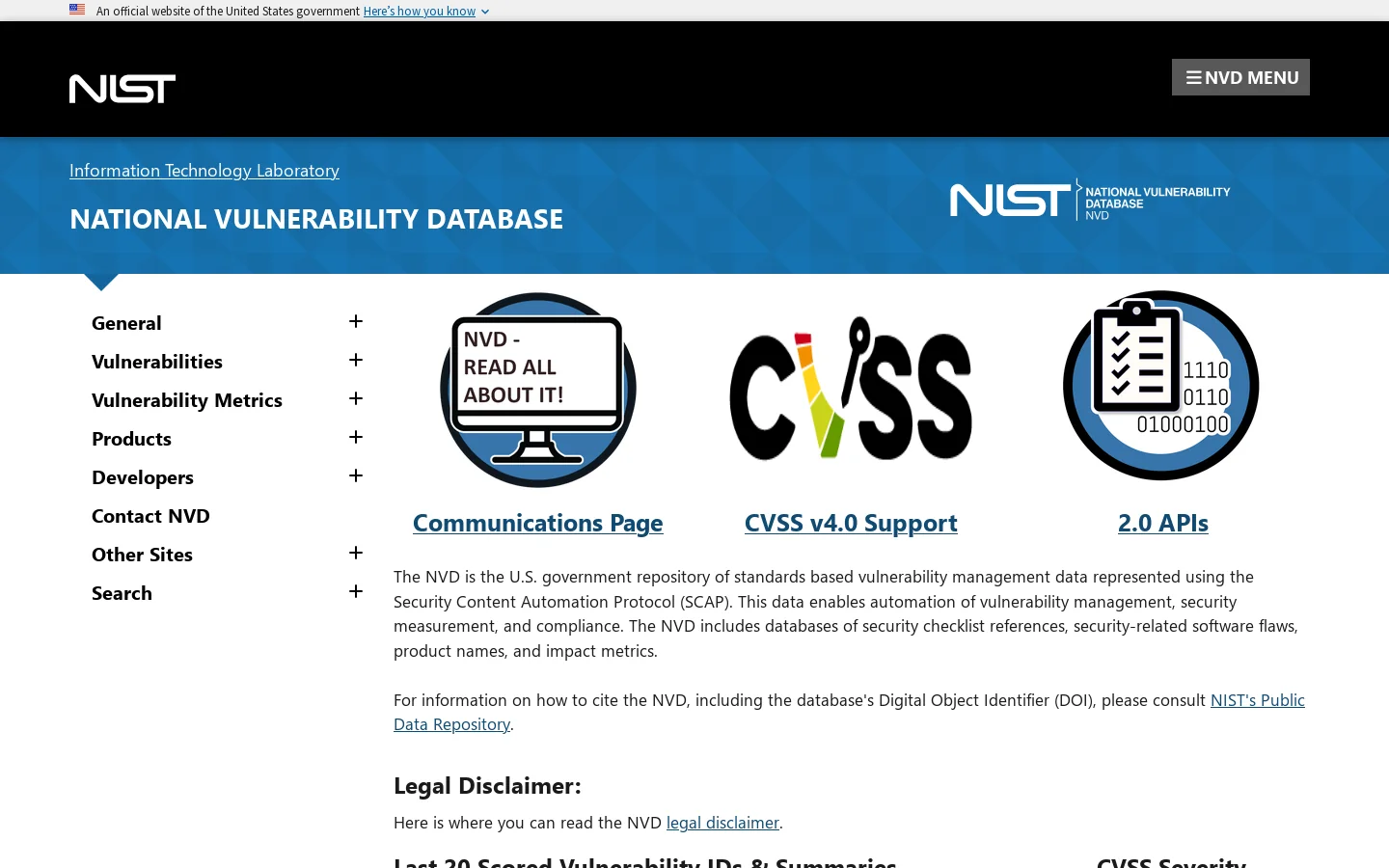Select Developers in the sidebar menu

(143, 477)
